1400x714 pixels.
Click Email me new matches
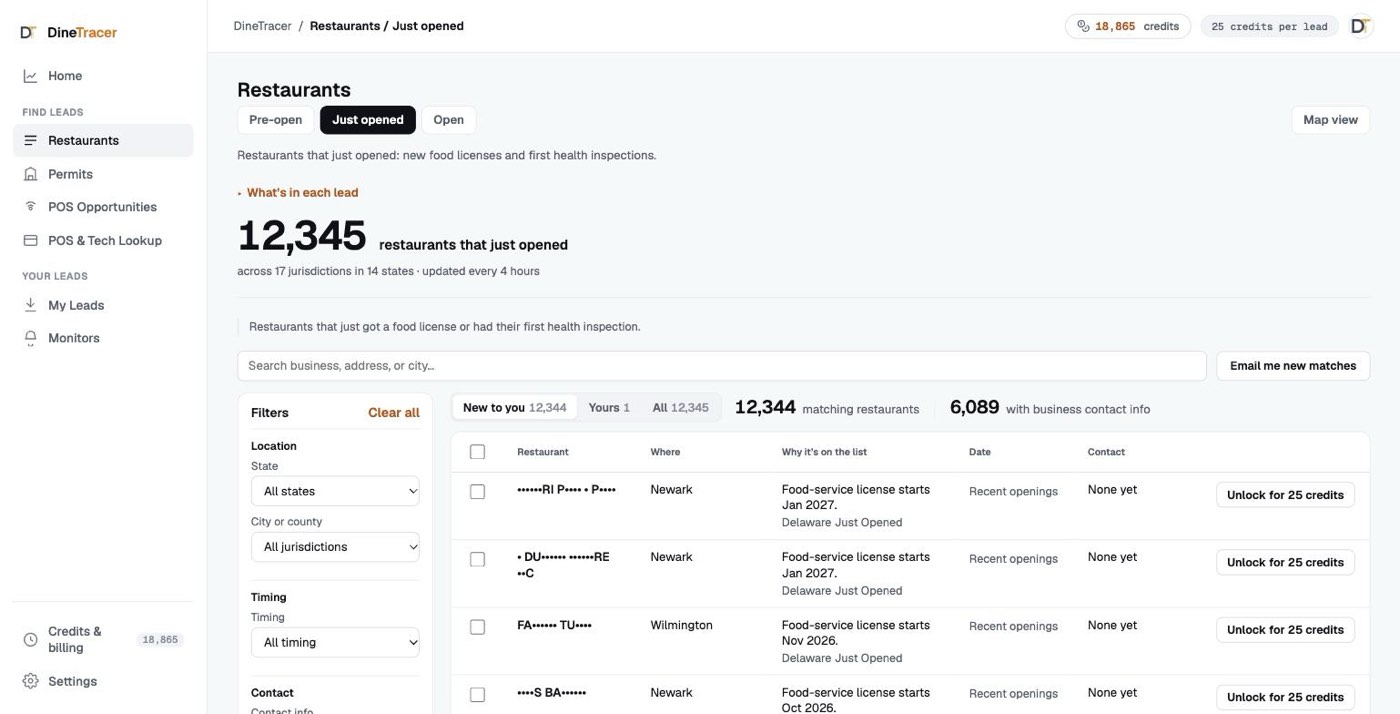click(1293, 366)
